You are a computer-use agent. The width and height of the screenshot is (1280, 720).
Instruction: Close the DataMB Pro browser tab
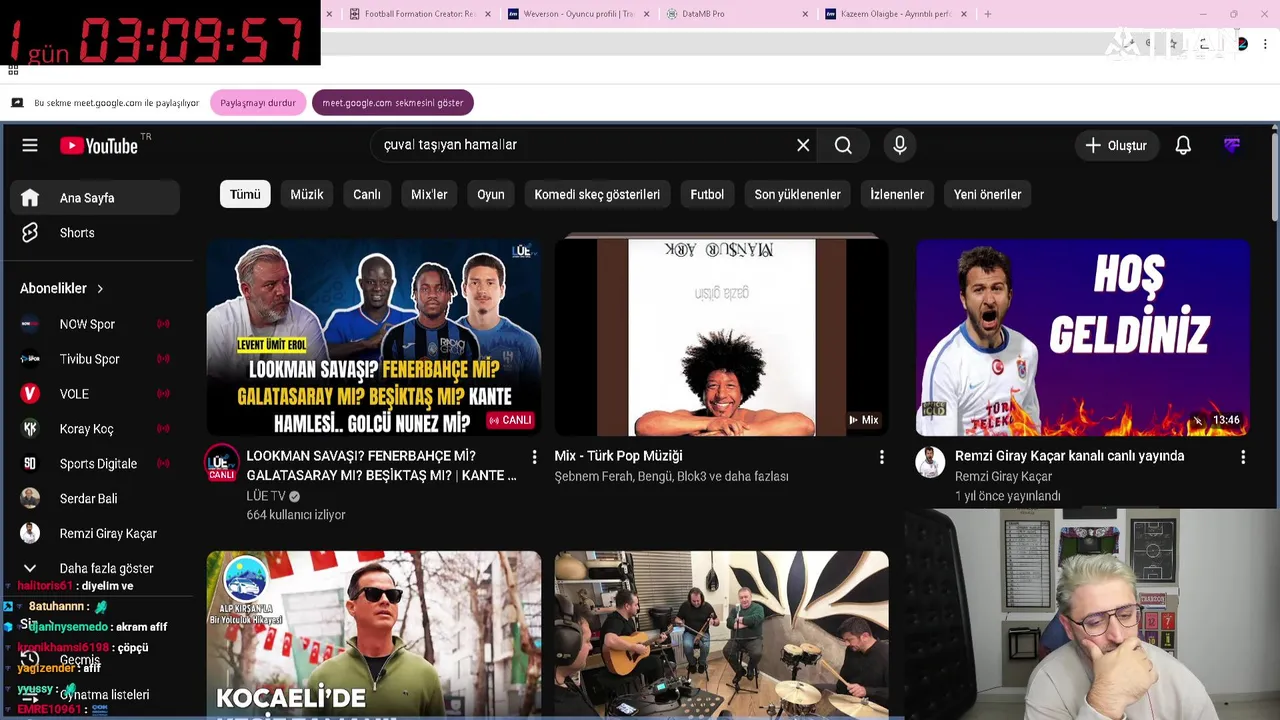point(805,14)
